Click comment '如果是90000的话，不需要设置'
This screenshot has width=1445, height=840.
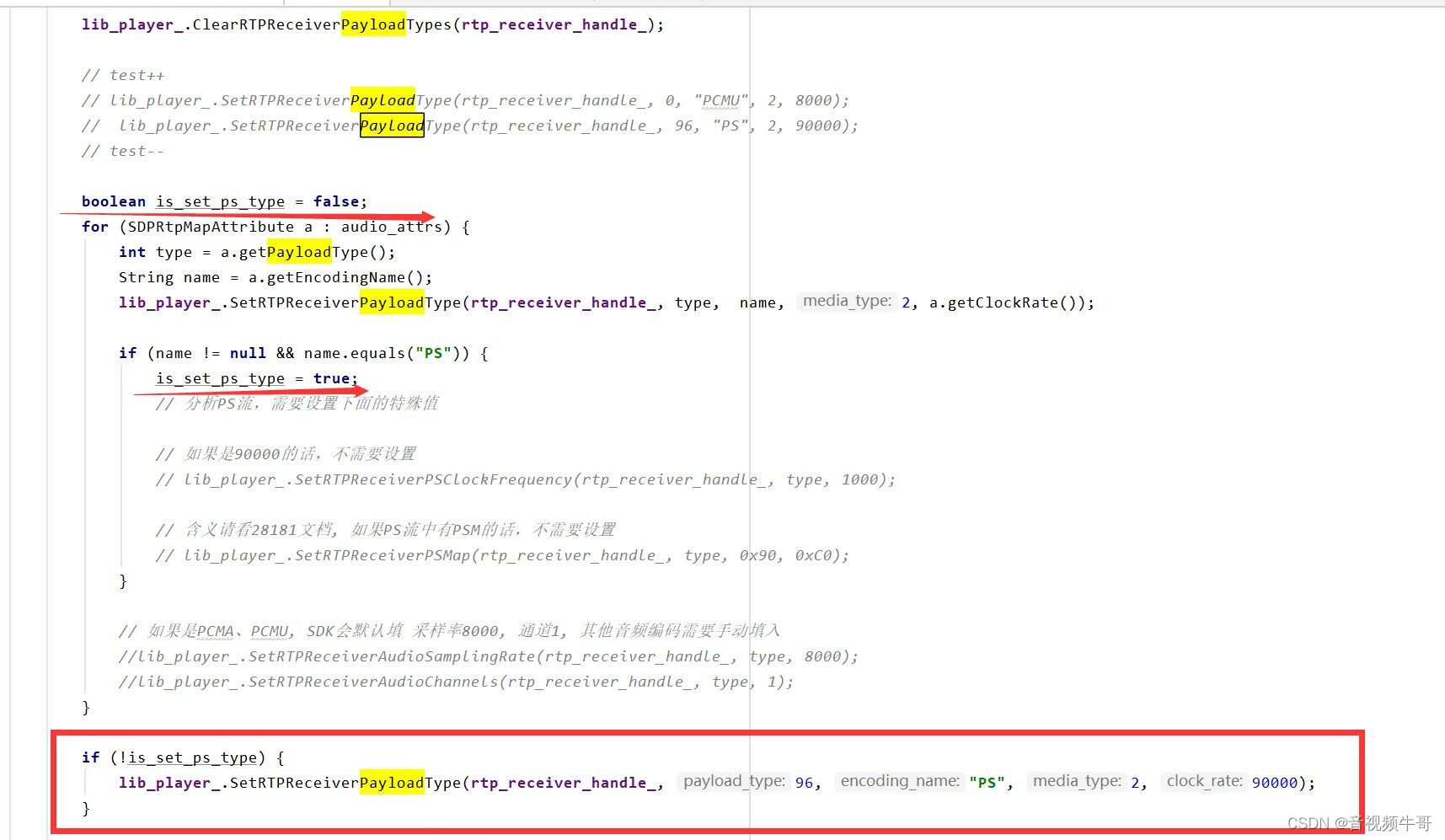coord(286,454)
